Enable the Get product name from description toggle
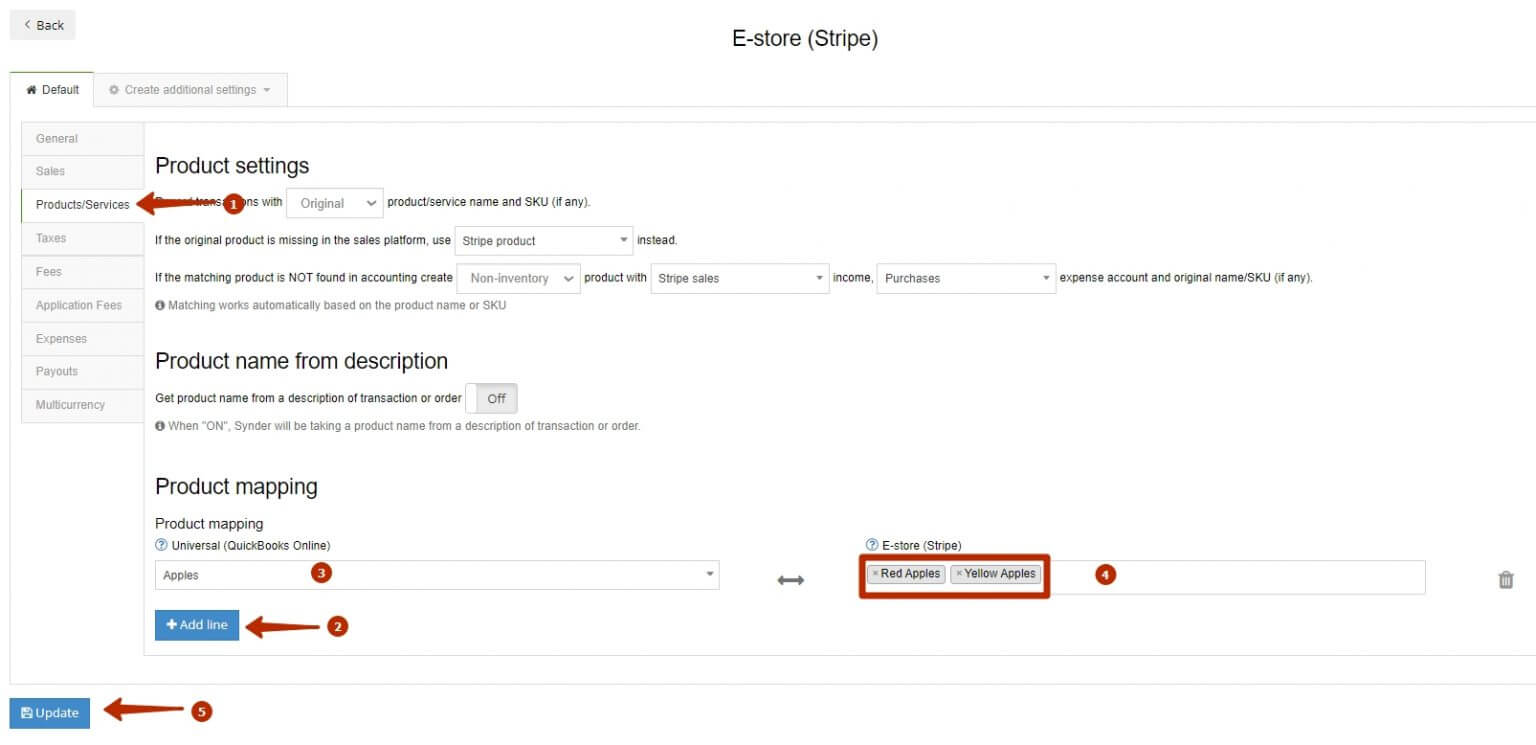 pos(492,398)
